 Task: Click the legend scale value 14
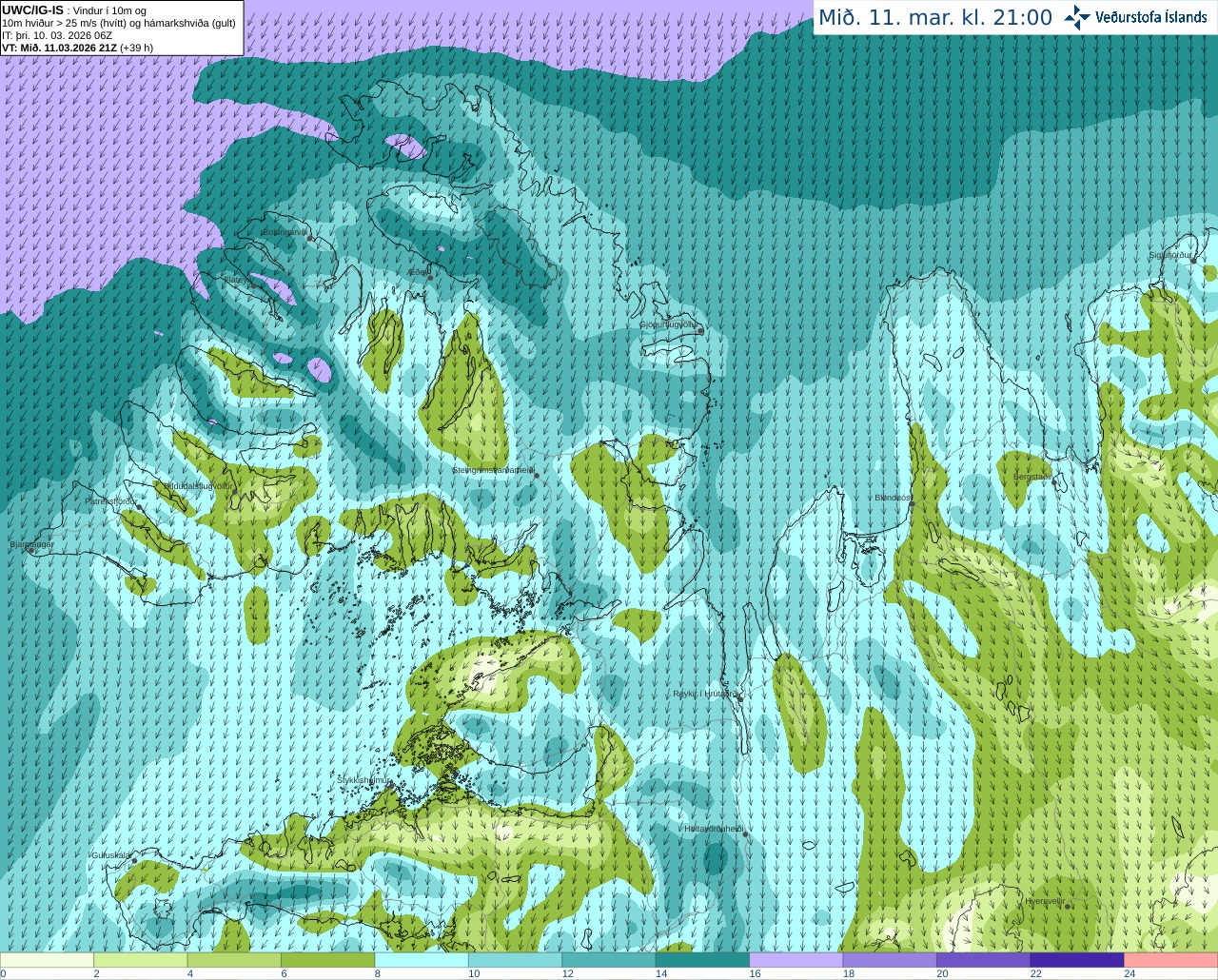click(x=661, y=973)
